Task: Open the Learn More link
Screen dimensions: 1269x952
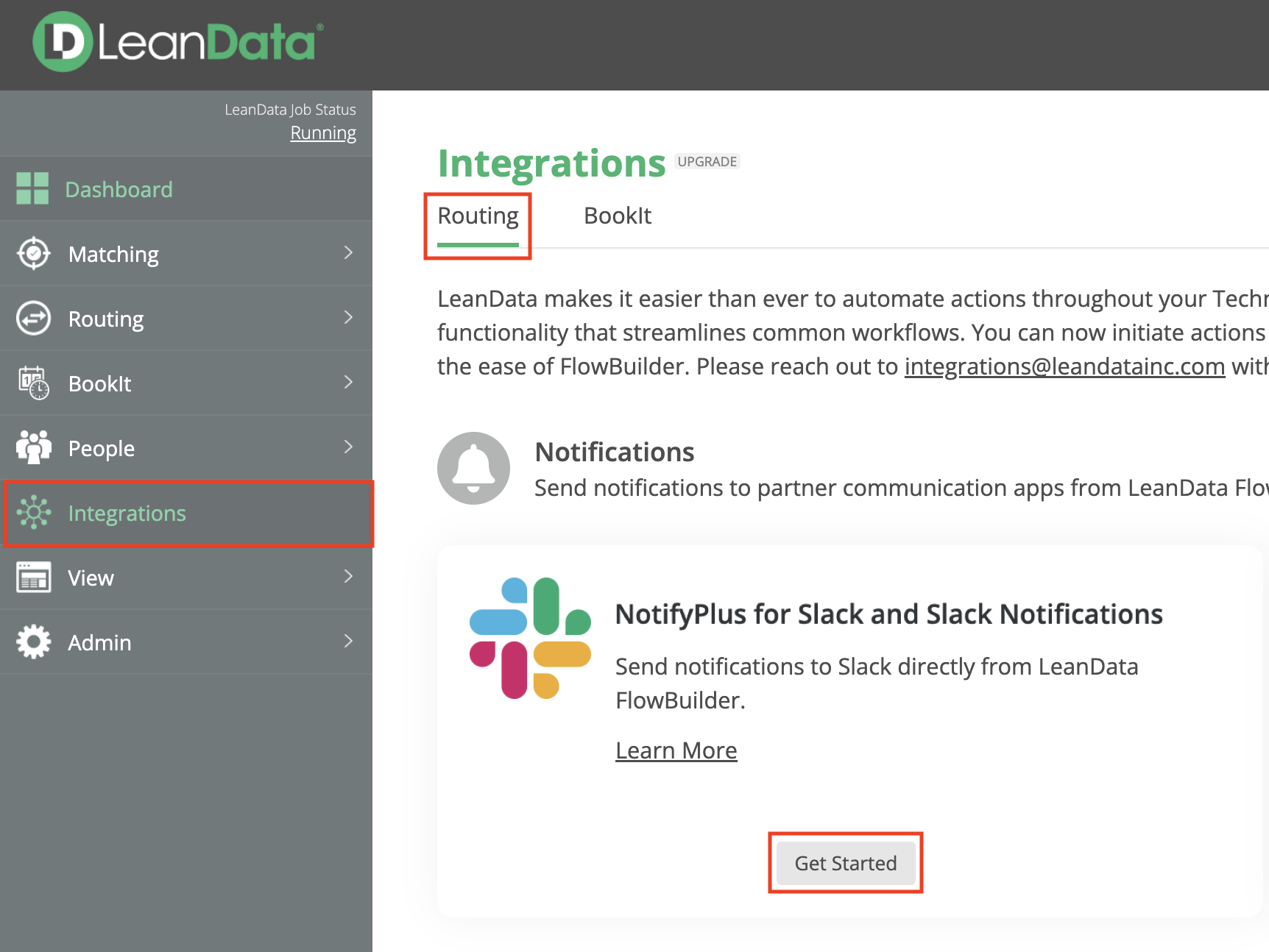Action: [676, 750]
